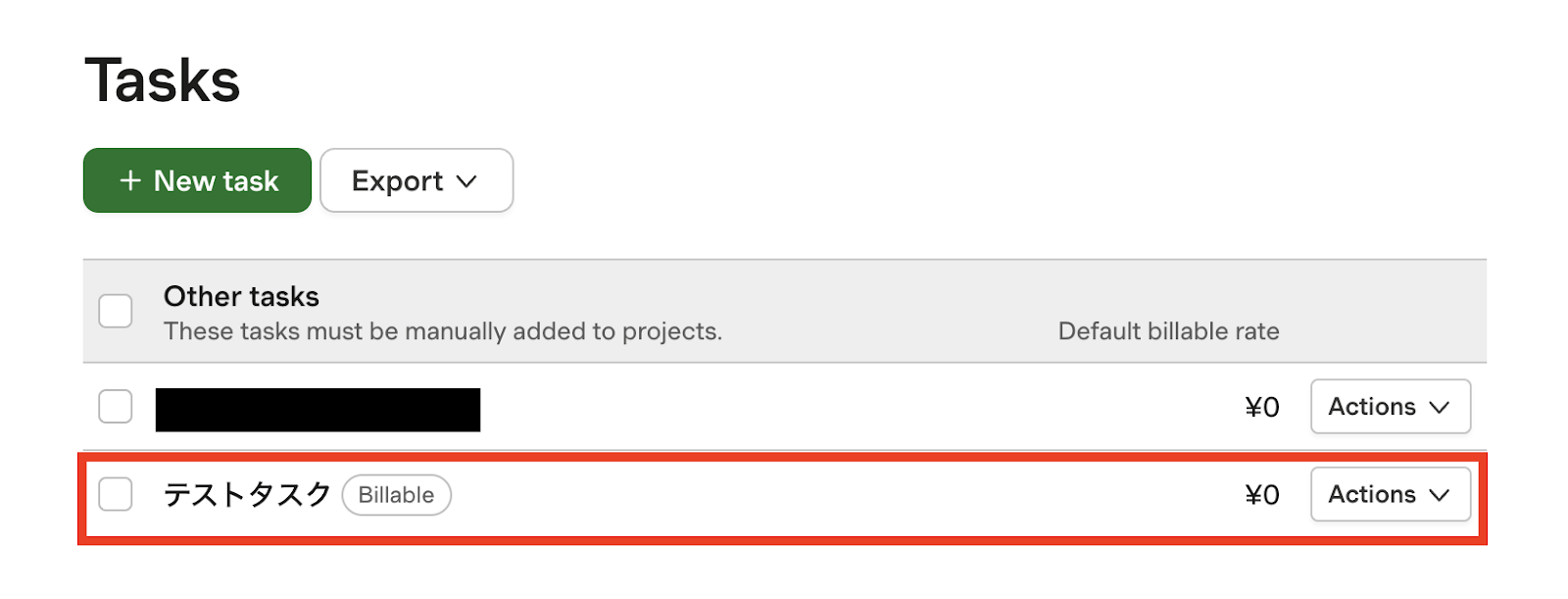This screenshot has height=599, width=1568.
Task: Create a new task with the green button
Action: coord(197,180)
